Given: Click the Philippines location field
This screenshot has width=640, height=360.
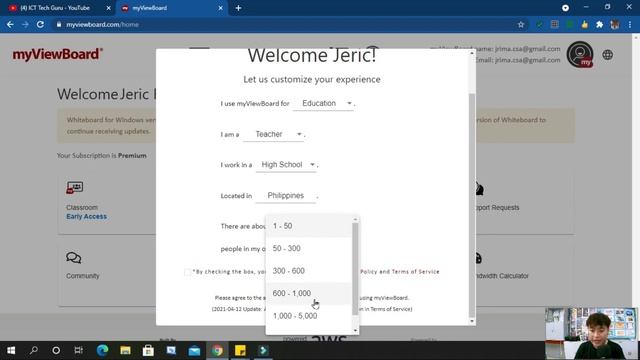Looking at the screenshot, I should click(x=286, y=196).
